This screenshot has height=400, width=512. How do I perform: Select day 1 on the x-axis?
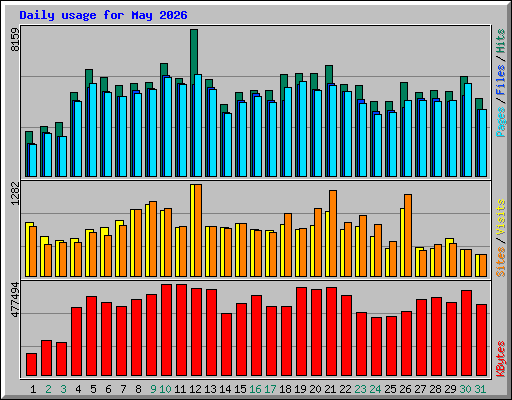coord(33,389)
